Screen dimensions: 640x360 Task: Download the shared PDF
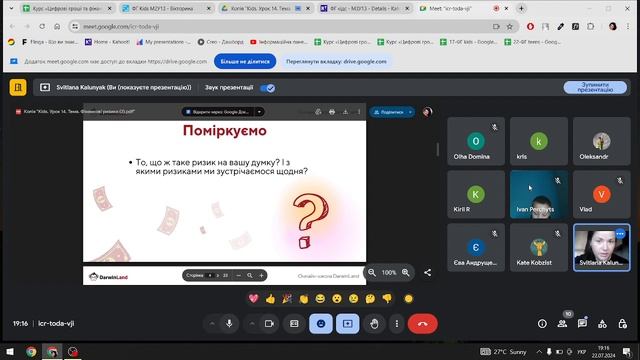tap(345, 112)
